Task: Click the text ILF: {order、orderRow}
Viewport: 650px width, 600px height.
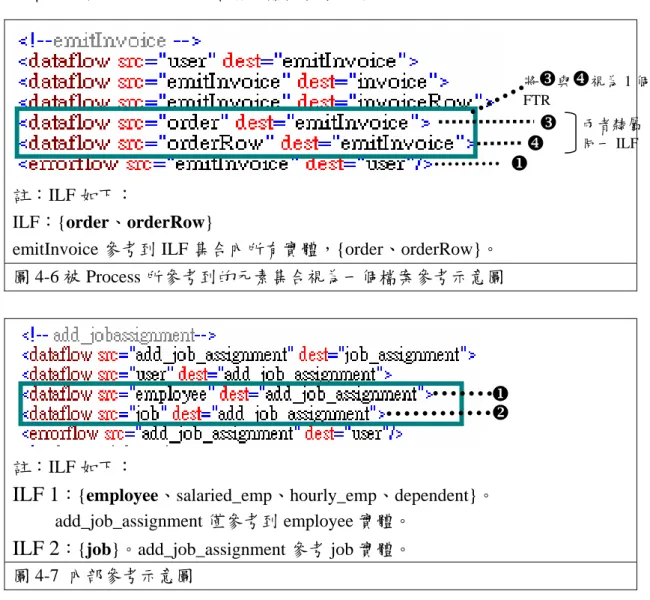Action: coord(112,222)
